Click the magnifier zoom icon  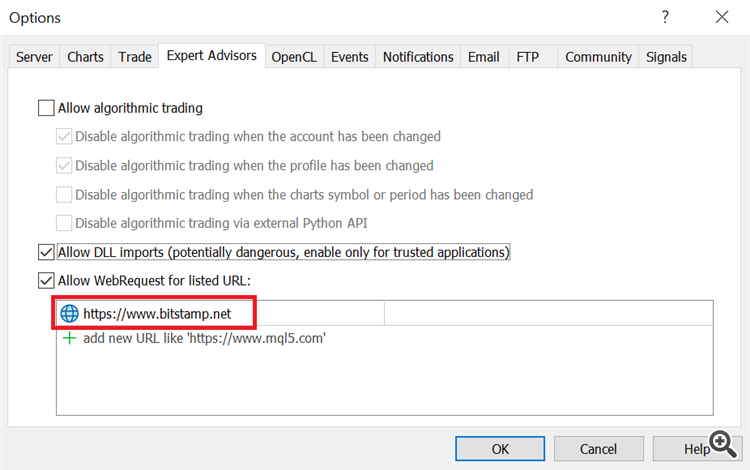pos(723,444)
